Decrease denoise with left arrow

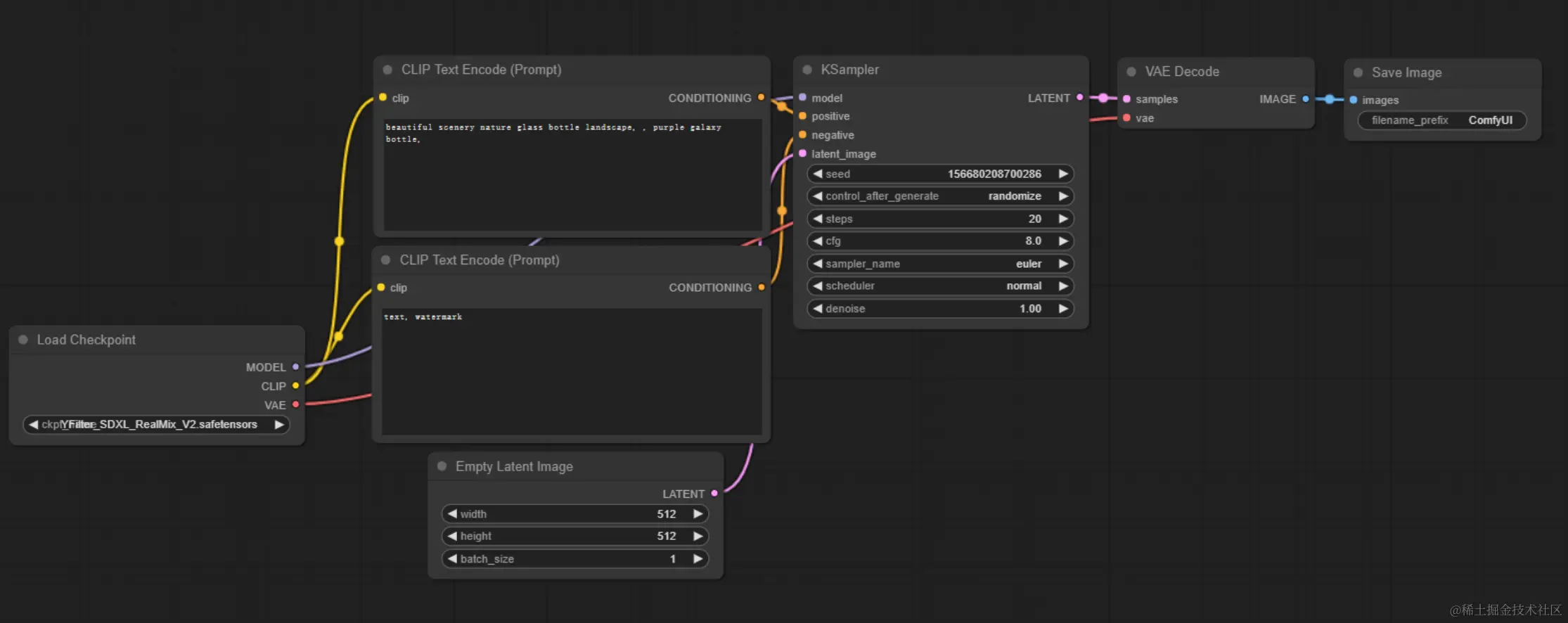[x=818, y=309]
